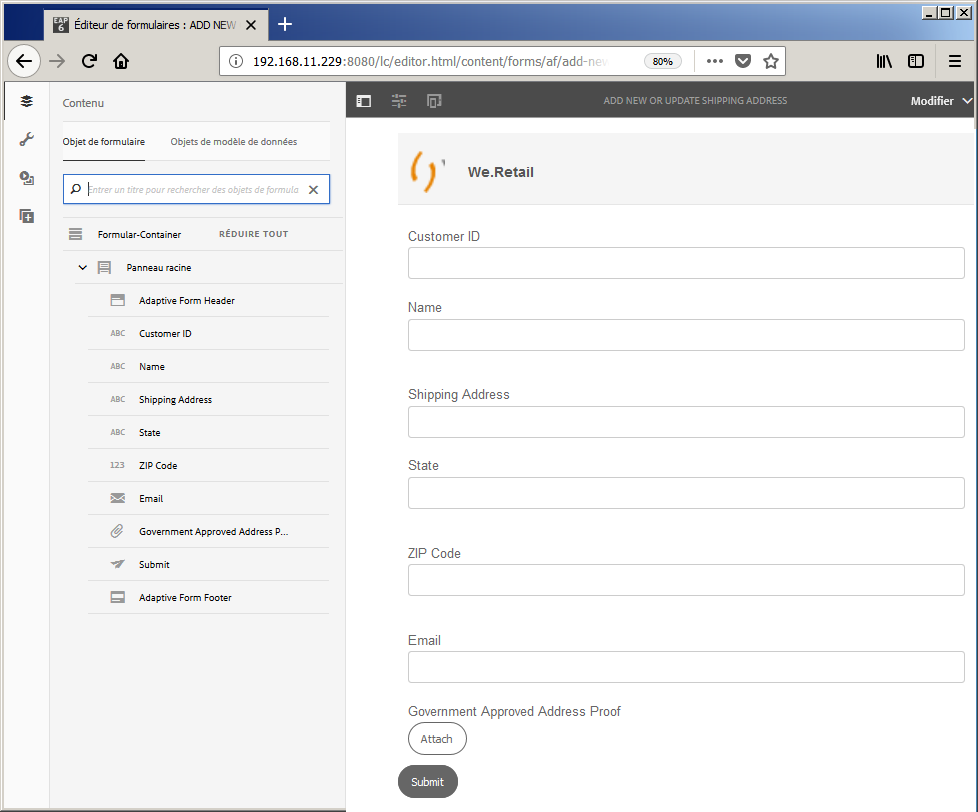Switch to Objets de modèle de données tab
Screen dimensions: 978x812
[234, 142]
